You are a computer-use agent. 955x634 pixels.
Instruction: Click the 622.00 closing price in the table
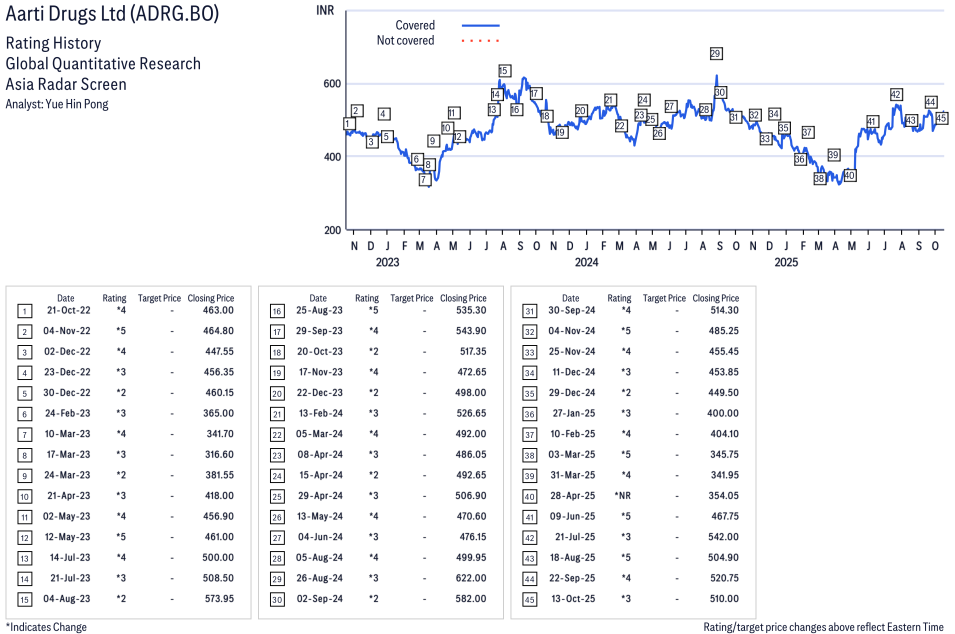pyautogui.click(x=468, y=578)
